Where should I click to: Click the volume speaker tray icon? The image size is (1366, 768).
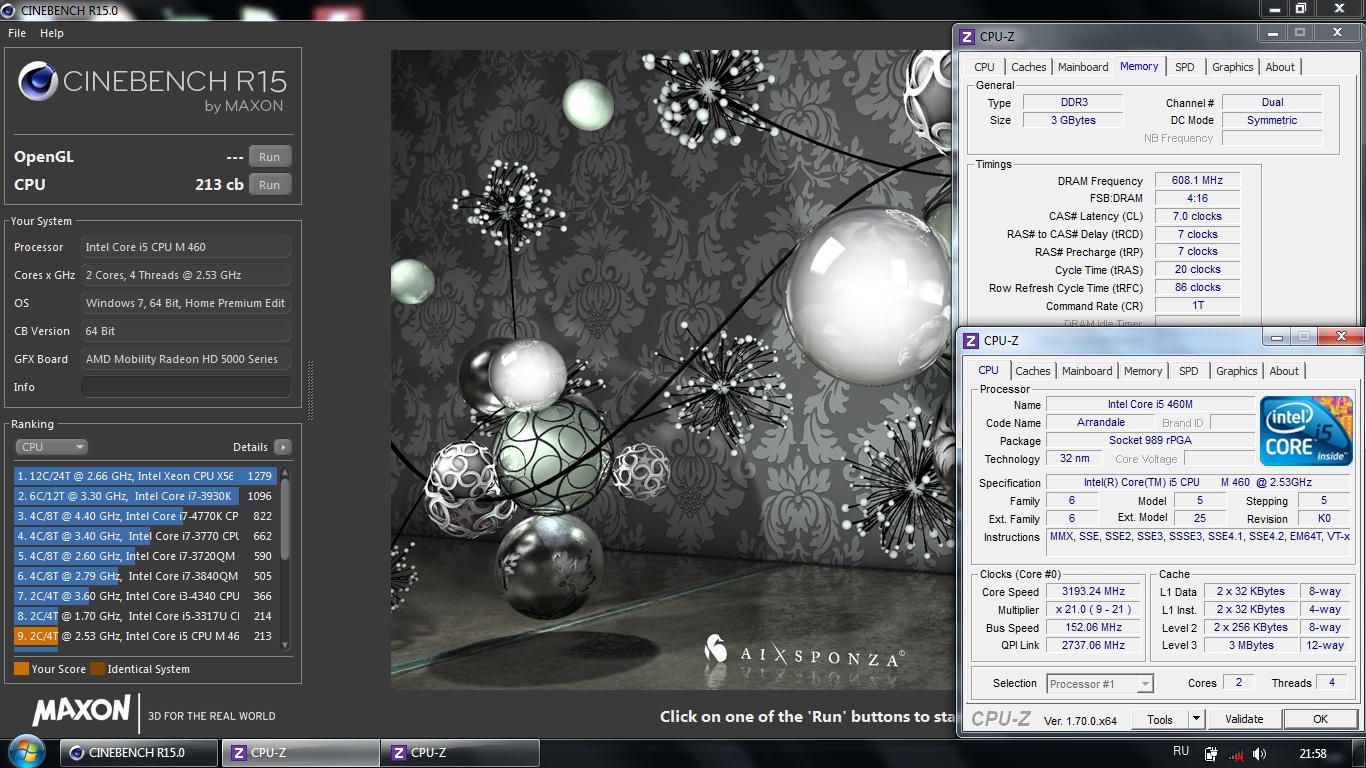tap(1259, 753)
